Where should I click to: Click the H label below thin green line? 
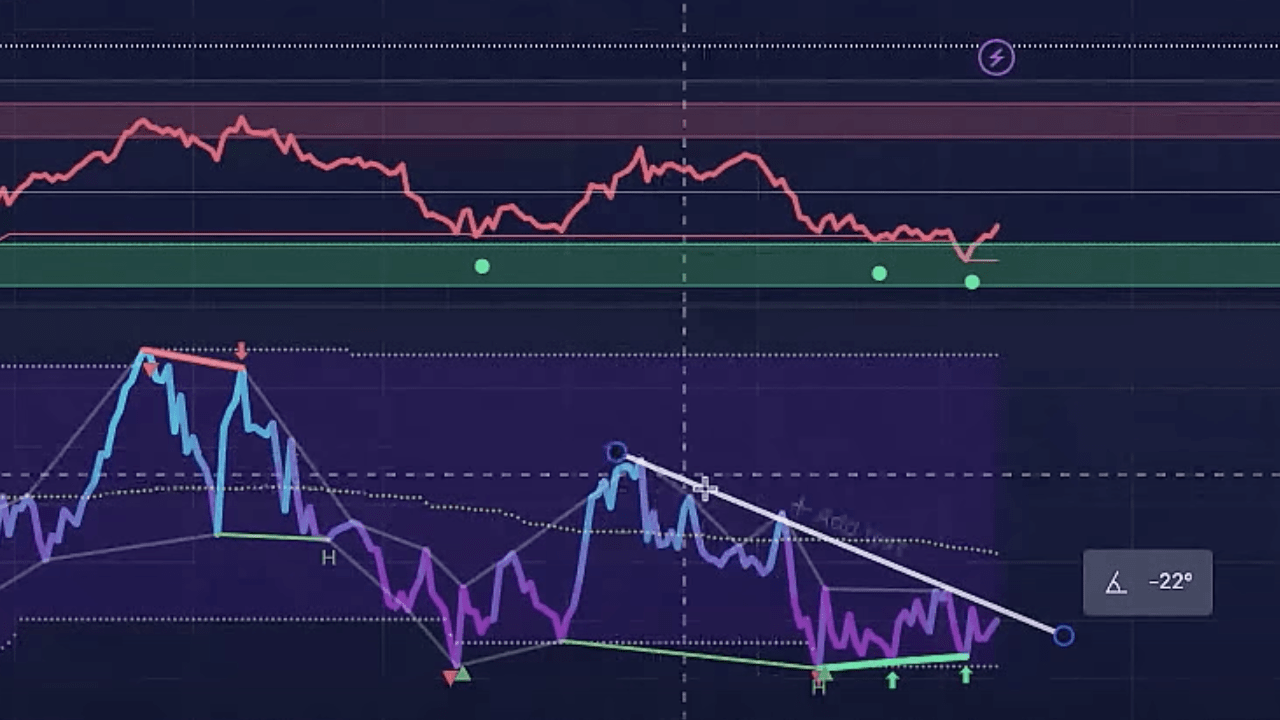[x=328, y=558]
